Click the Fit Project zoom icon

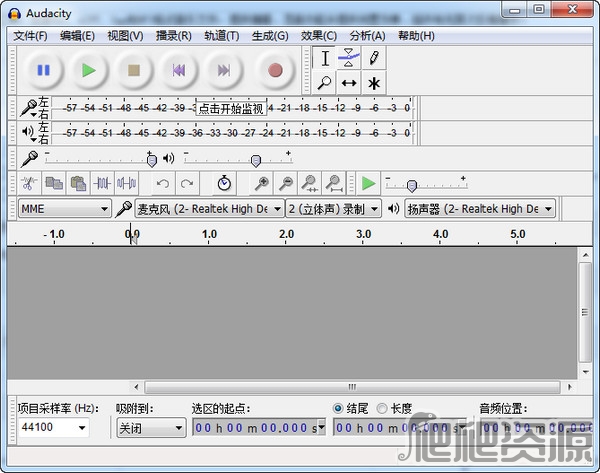point(334,184)
